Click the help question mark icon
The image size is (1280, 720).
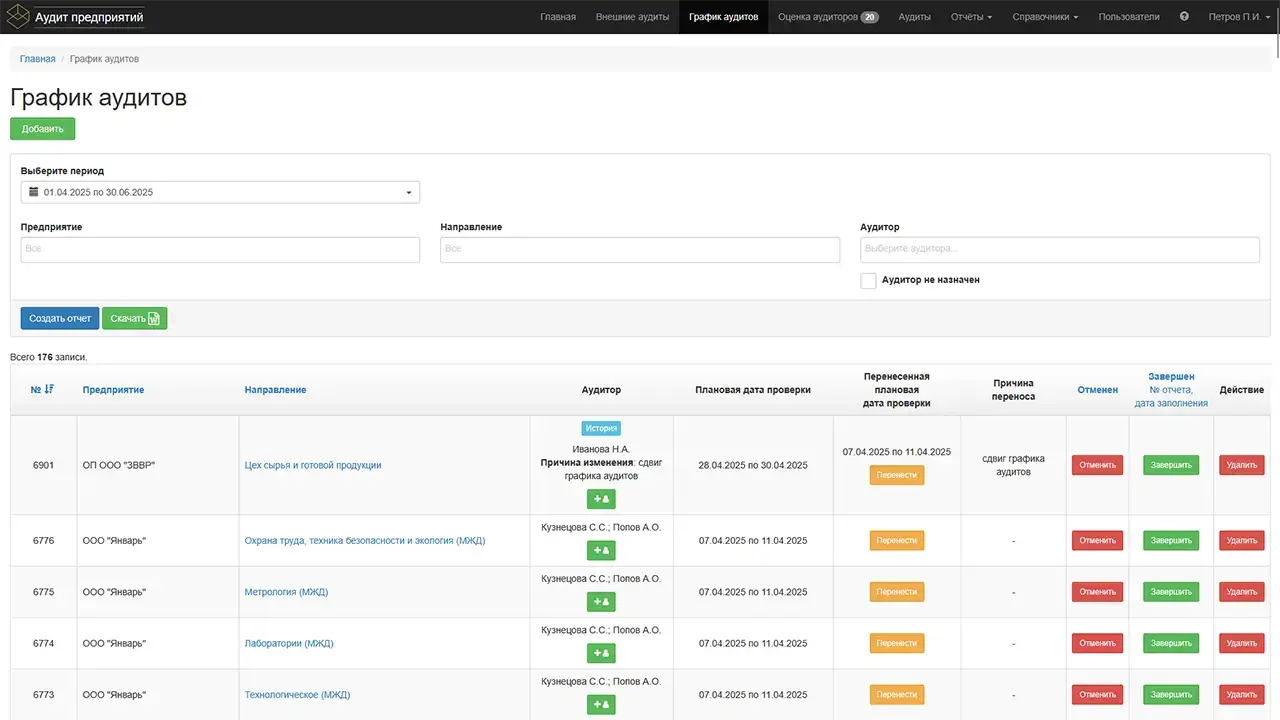pos(1184,17)
